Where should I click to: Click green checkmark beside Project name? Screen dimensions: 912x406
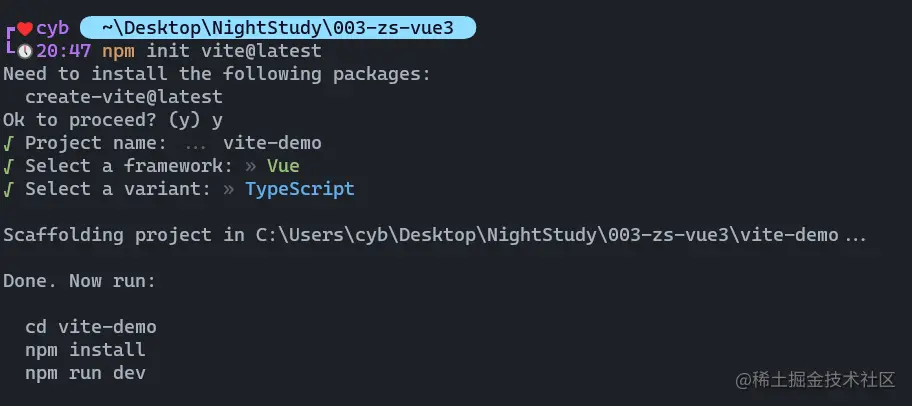click(8, 143)
